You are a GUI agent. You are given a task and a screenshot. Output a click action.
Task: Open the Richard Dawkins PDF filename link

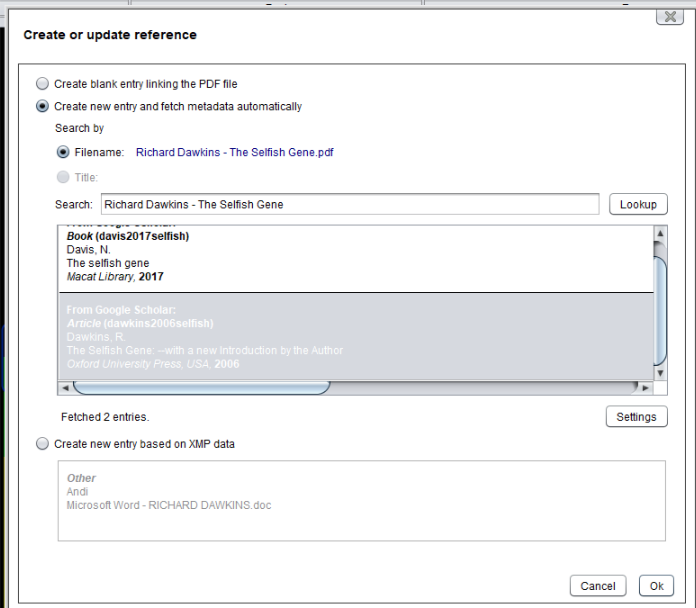coord(234,152)
